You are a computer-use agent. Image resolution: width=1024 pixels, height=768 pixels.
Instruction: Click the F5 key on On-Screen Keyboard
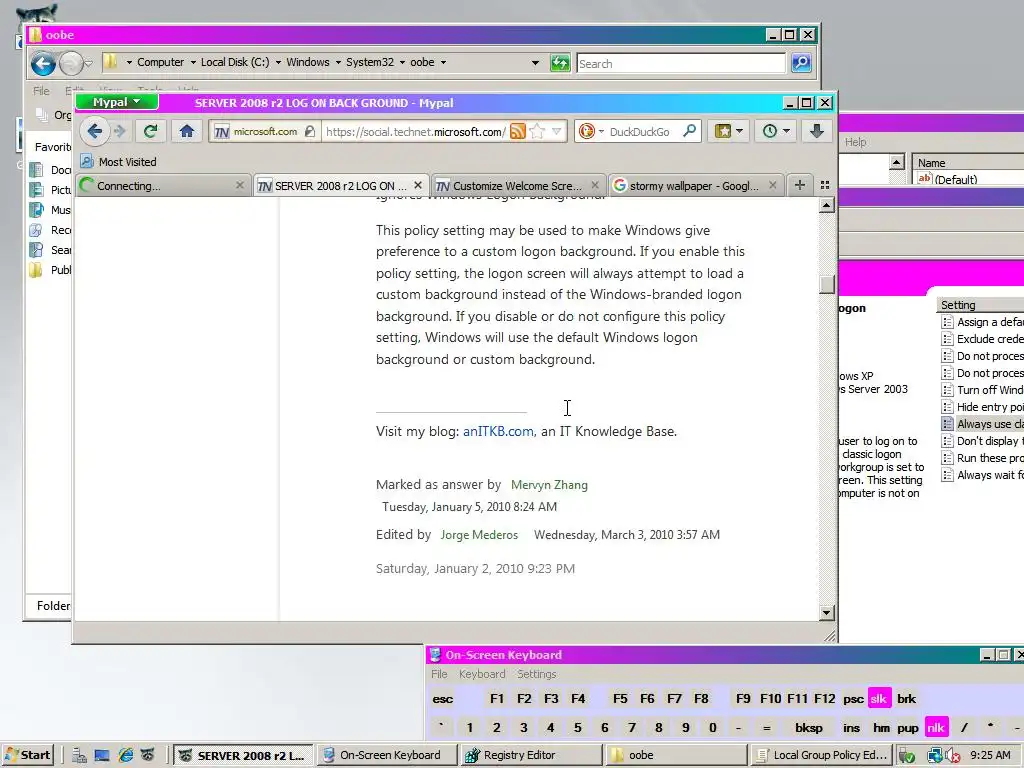pos(620,699)
